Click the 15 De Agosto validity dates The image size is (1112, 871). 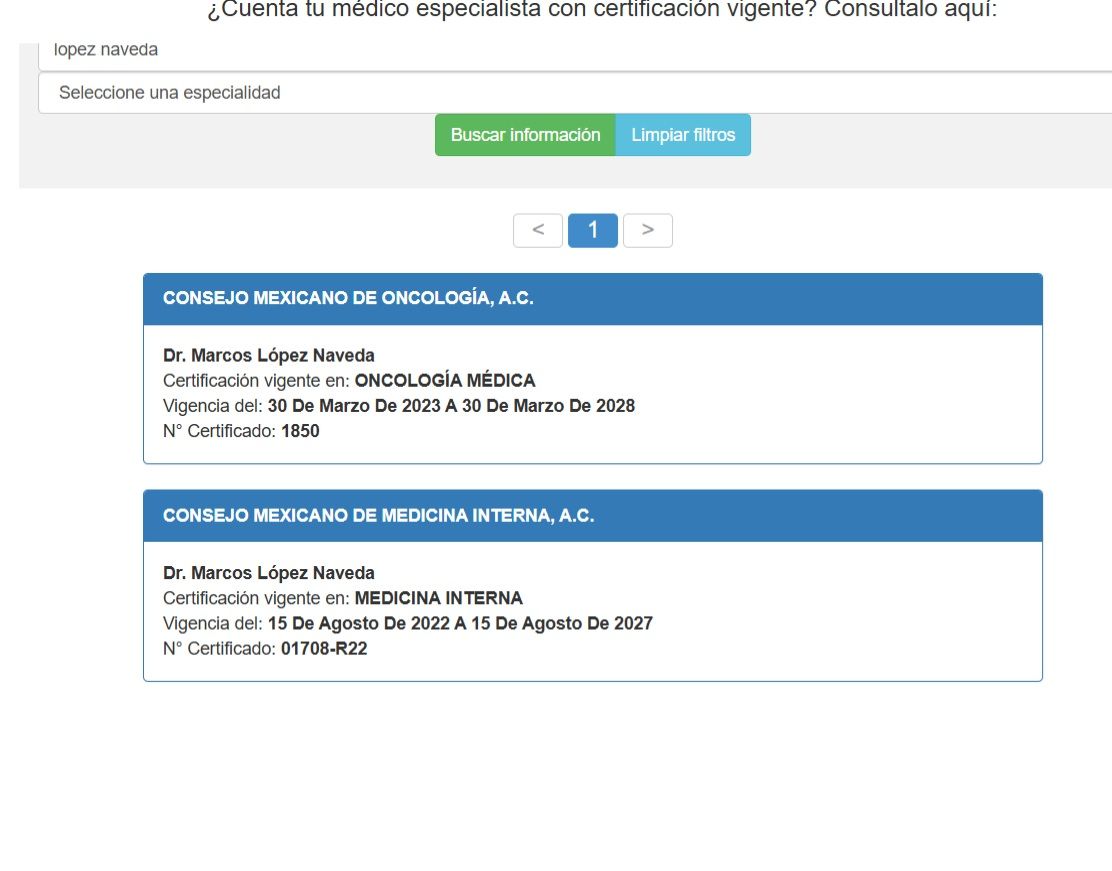(x=460, y=623)
